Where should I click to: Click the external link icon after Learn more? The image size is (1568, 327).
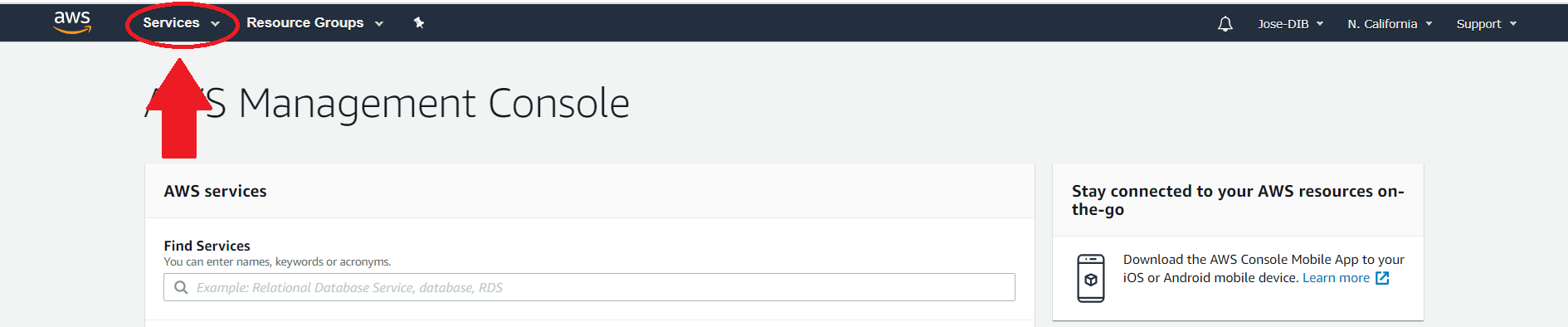[x=1382, y=278]
